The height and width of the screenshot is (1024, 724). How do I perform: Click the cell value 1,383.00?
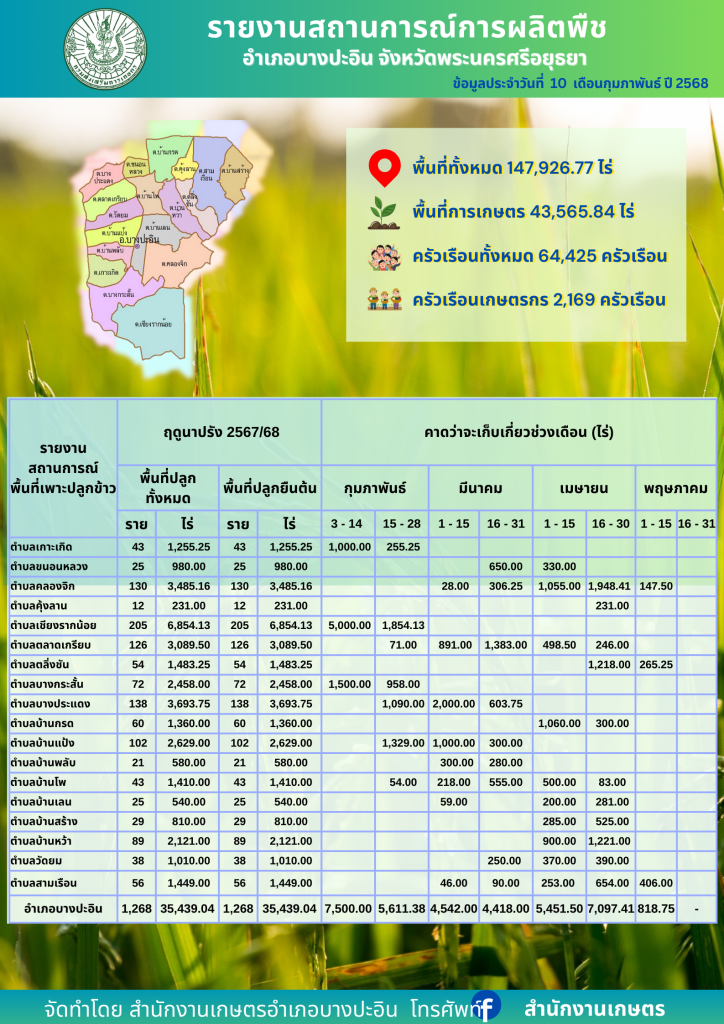point(506,645)
